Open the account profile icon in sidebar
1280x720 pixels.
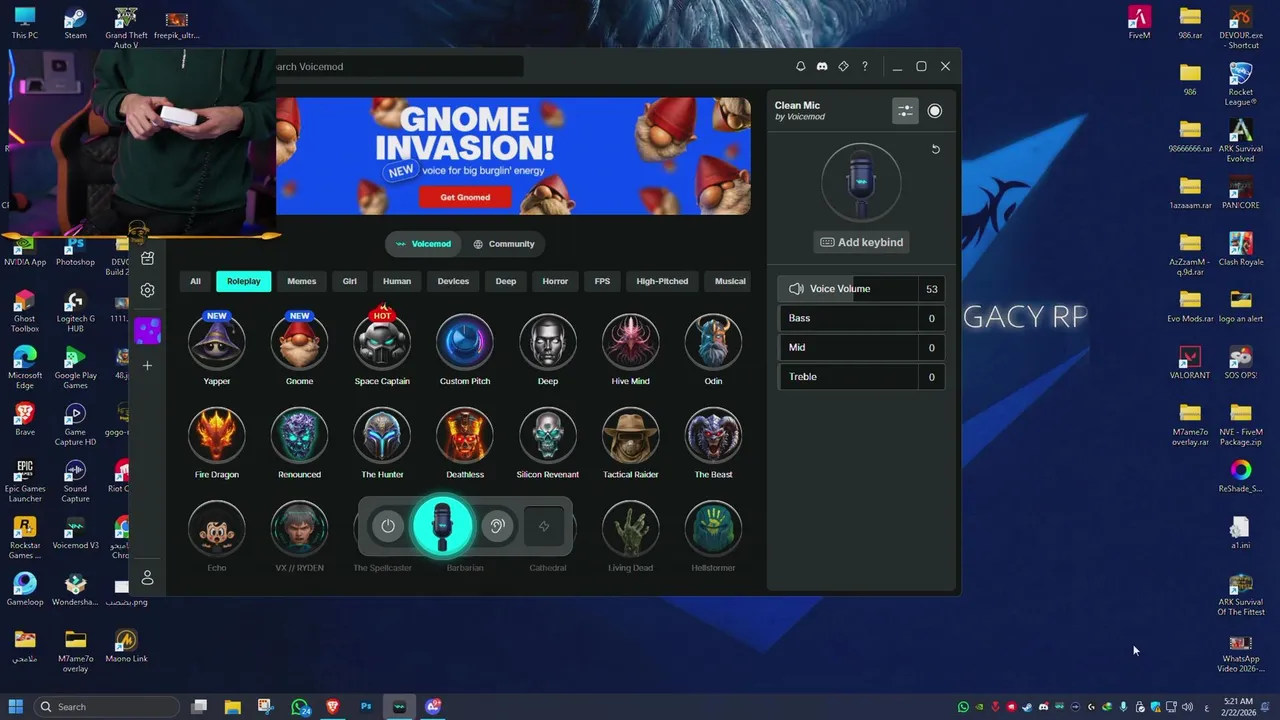point(147,578)
